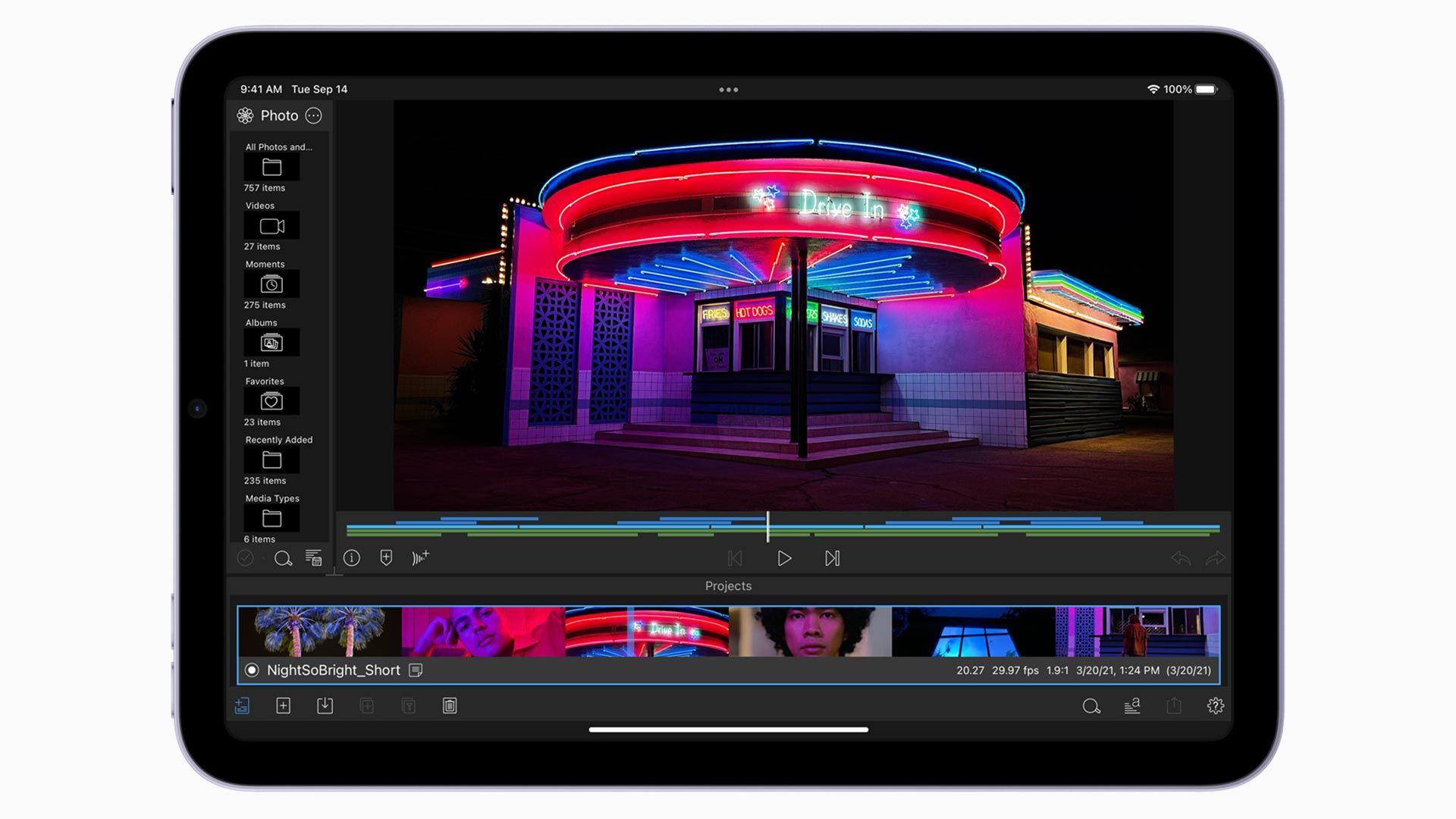Open the three-dot multitasking menu at top
The height and width of the screenshot is (819, 1456).
728,89
